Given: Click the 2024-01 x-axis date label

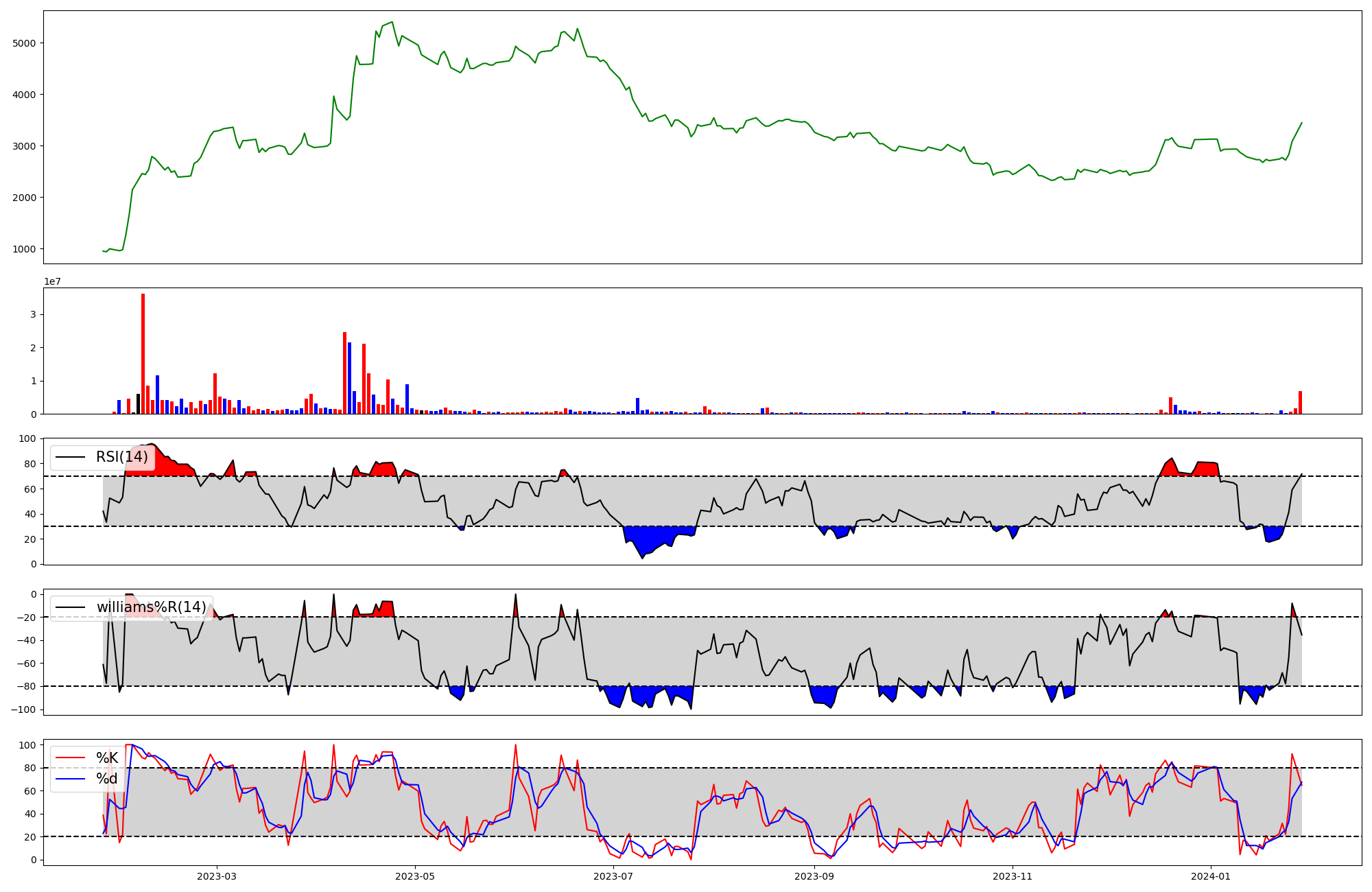Looking at the screenshot, I should point(1211,876).
